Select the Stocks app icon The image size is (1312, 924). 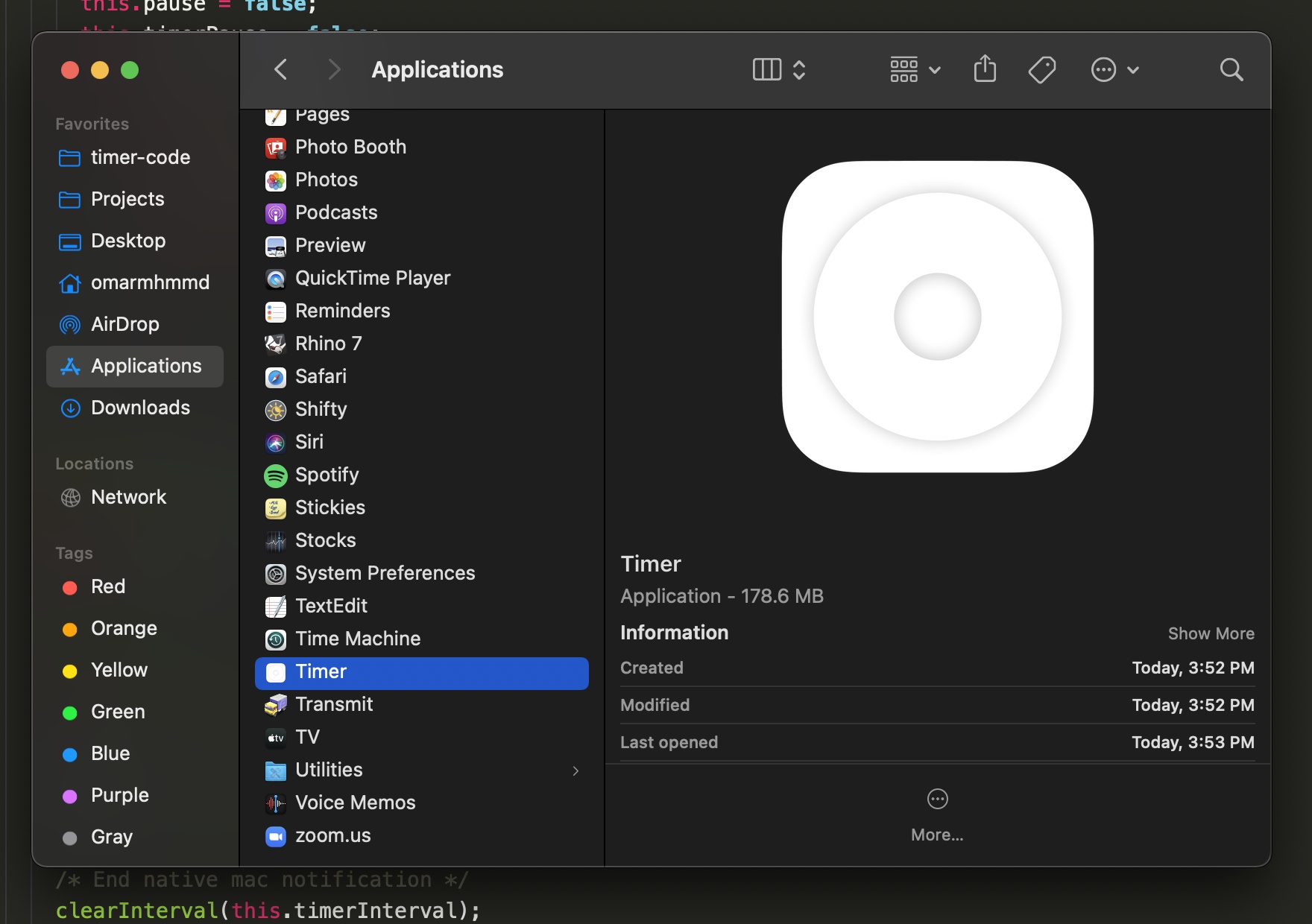click(x=276, y=541)
